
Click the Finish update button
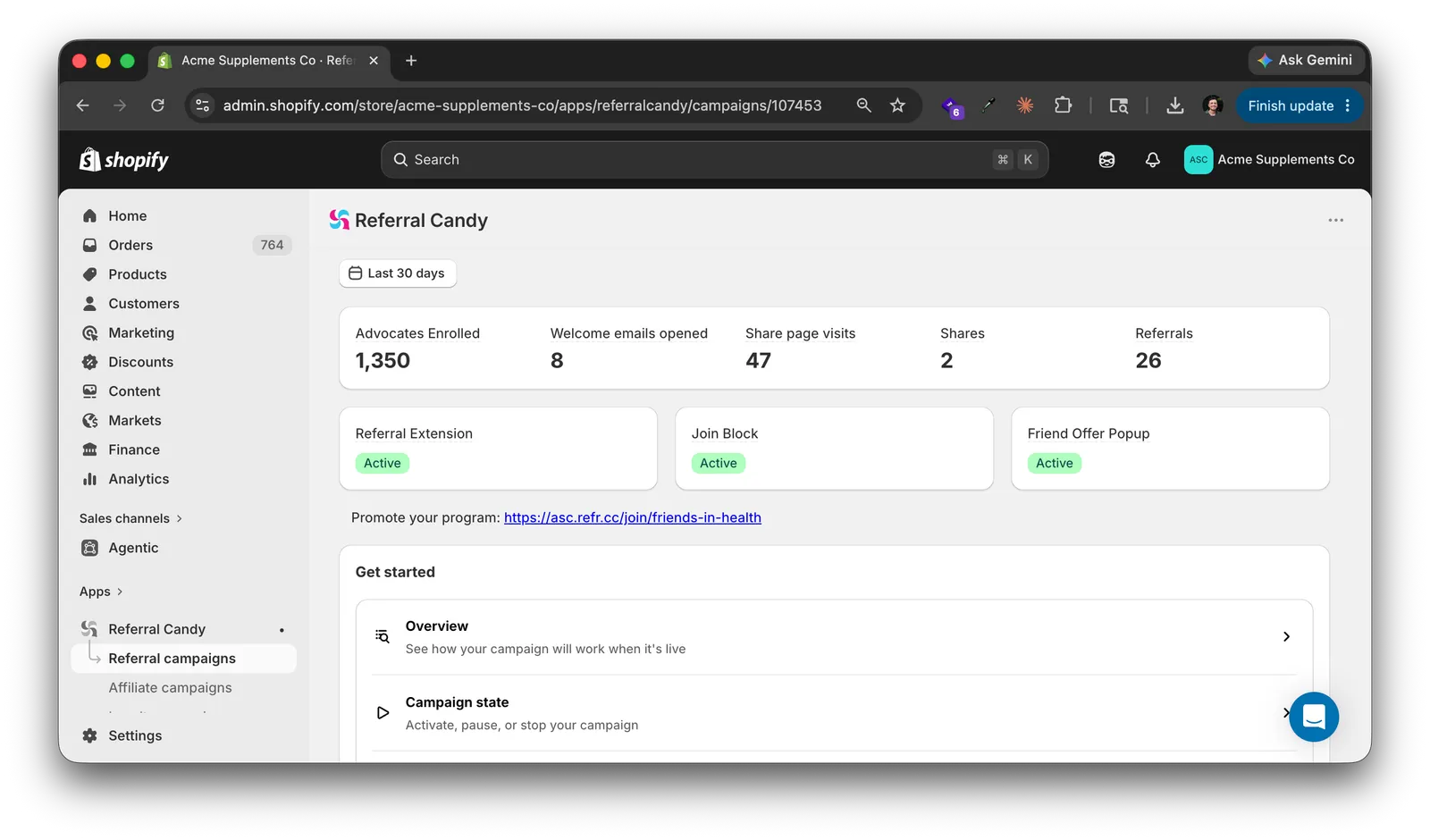tap(1300, 105)
